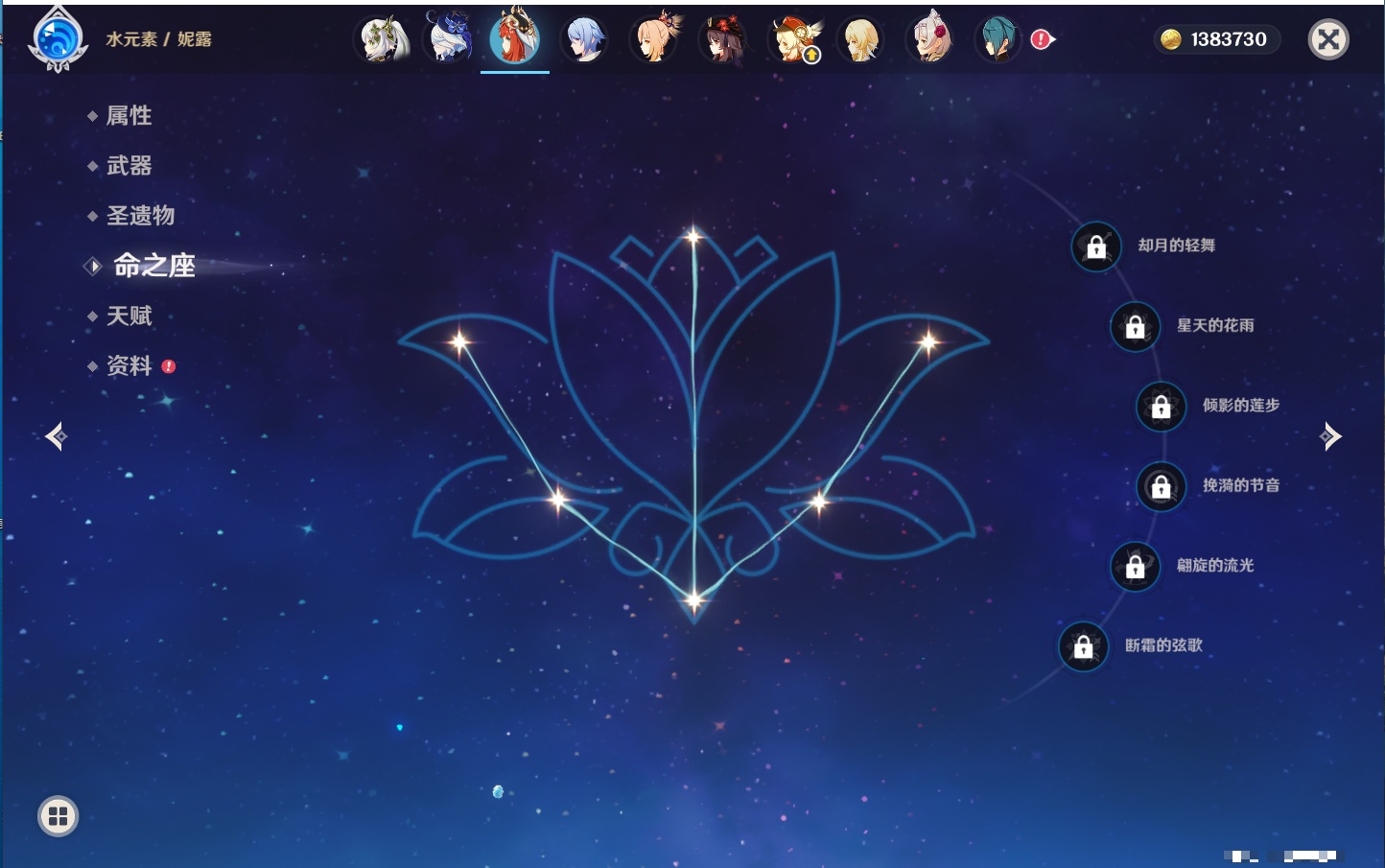Viewport: 1385px width, 868px height.
Task: Select the orange-ponytail character portrait
Action: 655,39
